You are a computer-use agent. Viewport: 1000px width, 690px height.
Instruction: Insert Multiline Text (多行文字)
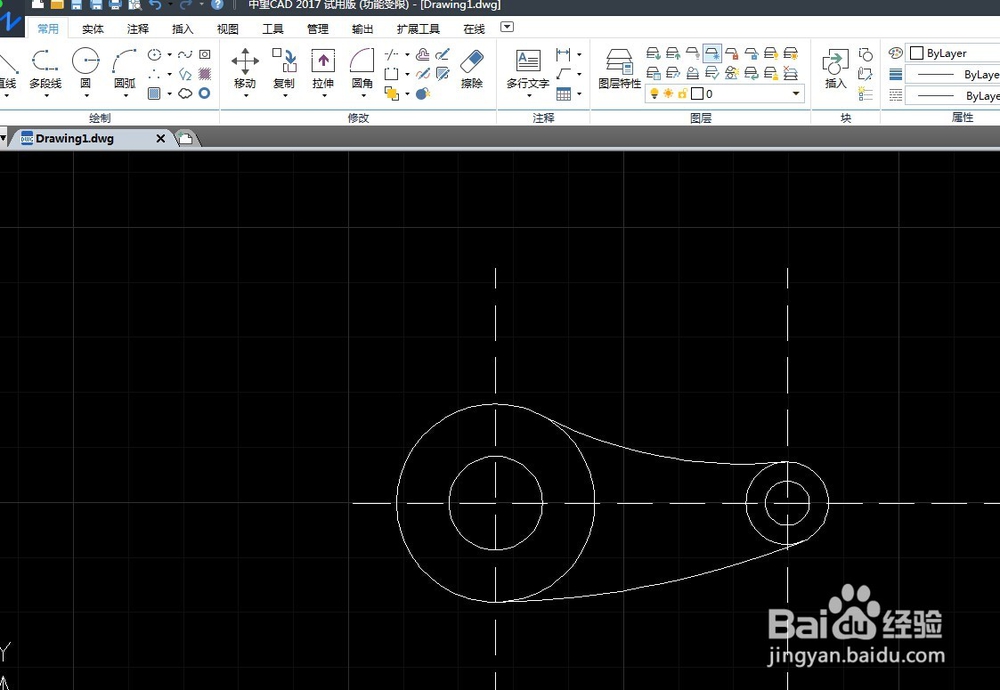[528, 68]
